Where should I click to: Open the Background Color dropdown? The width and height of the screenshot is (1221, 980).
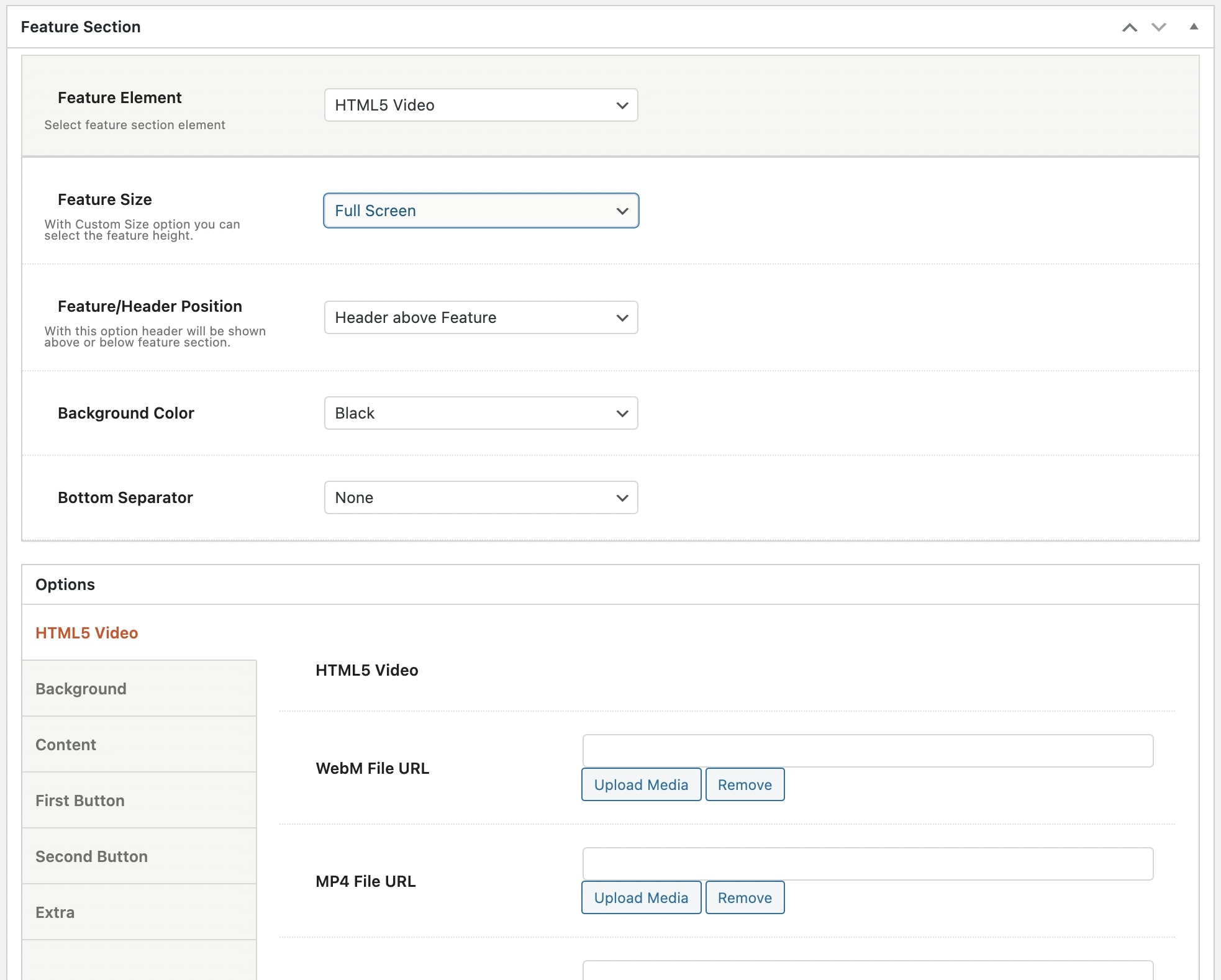coord(480,413)
